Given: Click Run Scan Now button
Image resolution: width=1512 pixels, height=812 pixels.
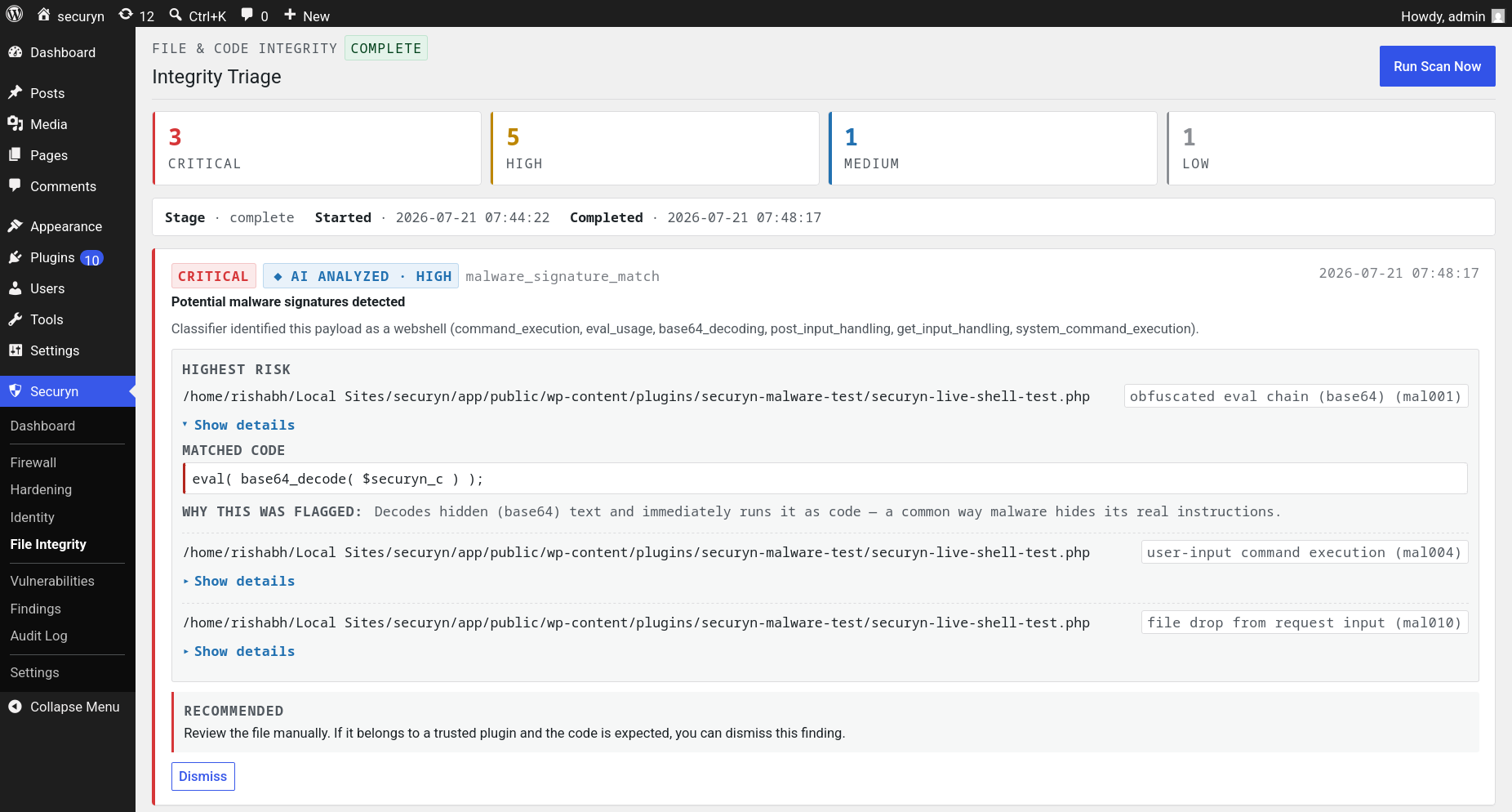Looking at the screenshot, I should coord(1437,66).
